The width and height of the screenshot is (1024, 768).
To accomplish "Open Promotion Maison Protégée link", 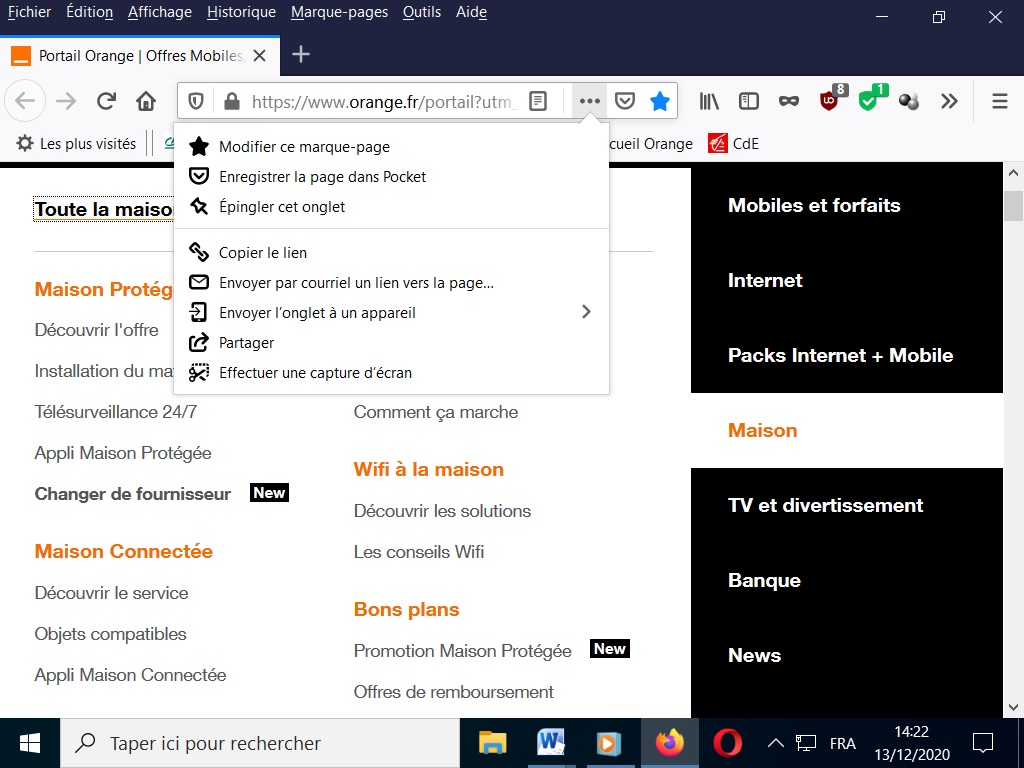I will pos(462,650).
